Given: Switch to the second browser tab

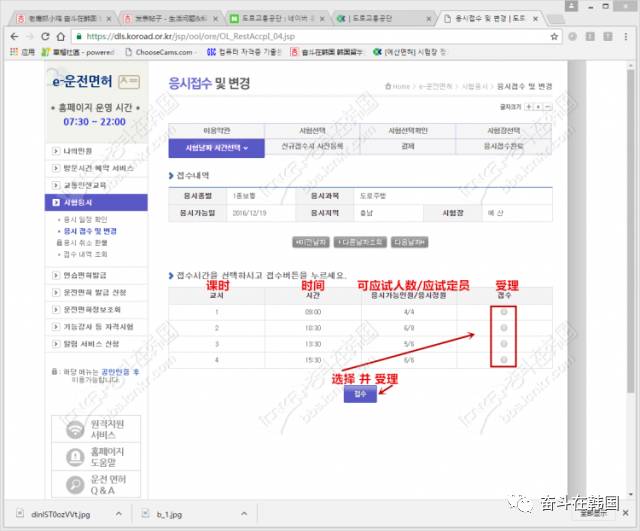Looking at the screenshot, I should click(x=171, y=19).
